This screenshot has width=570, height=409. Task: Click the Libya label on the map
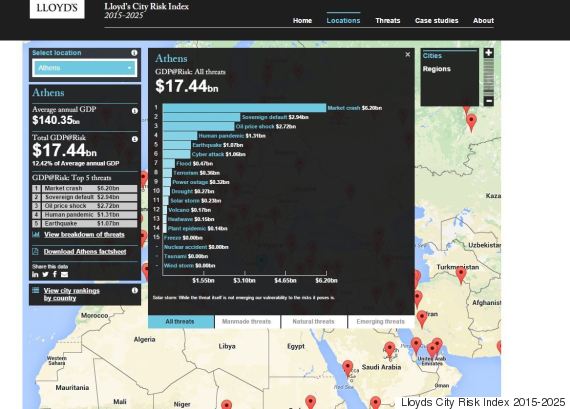[227, 346]
